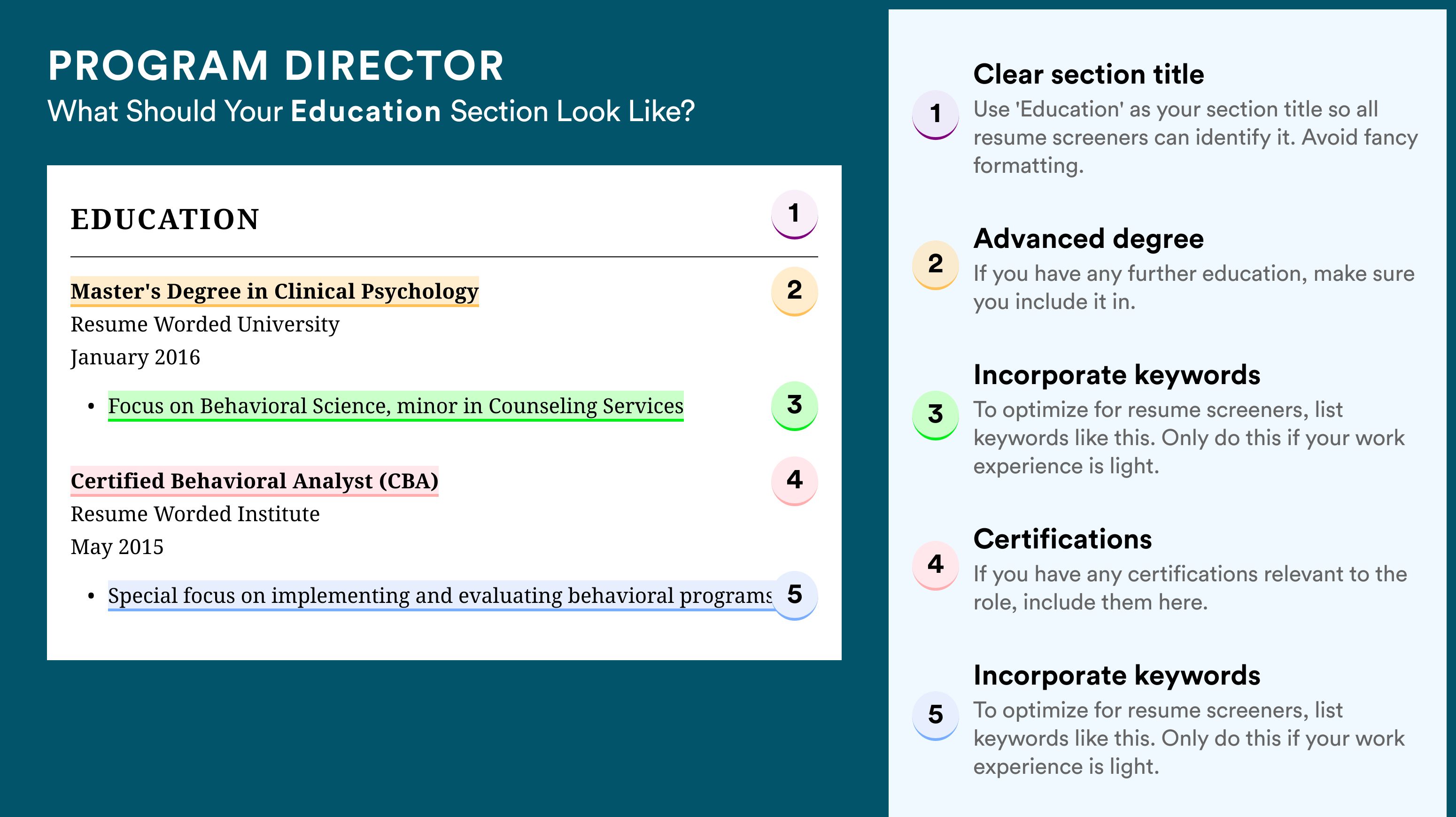This screenshot has width=1456, height=817.
Task: Click the Certifications heading
Action: 1062,539
